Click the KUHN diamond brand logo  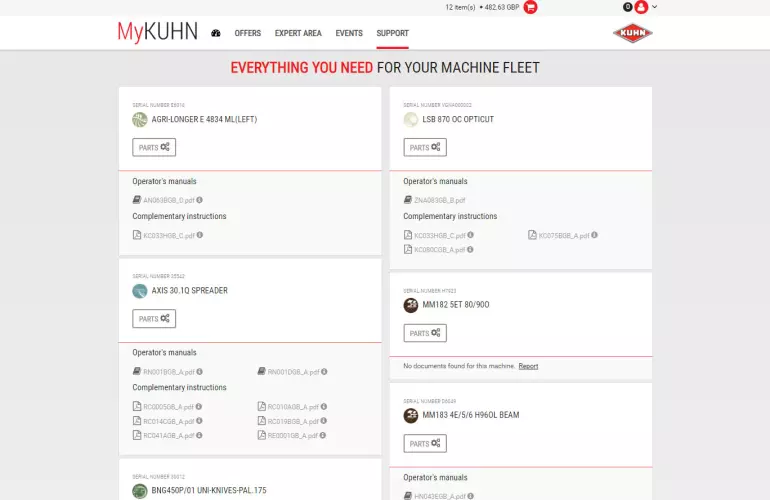point(632,33)
